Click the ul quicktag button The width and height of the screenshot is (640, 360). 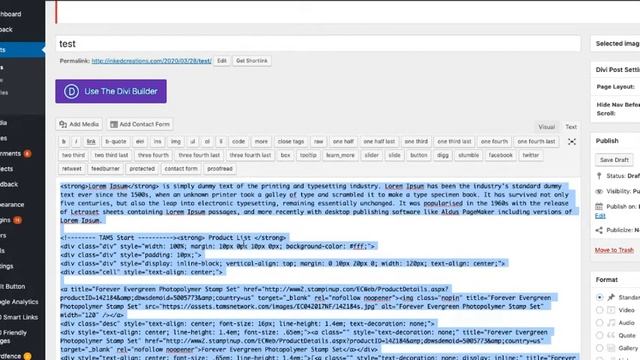click(193, 142)
